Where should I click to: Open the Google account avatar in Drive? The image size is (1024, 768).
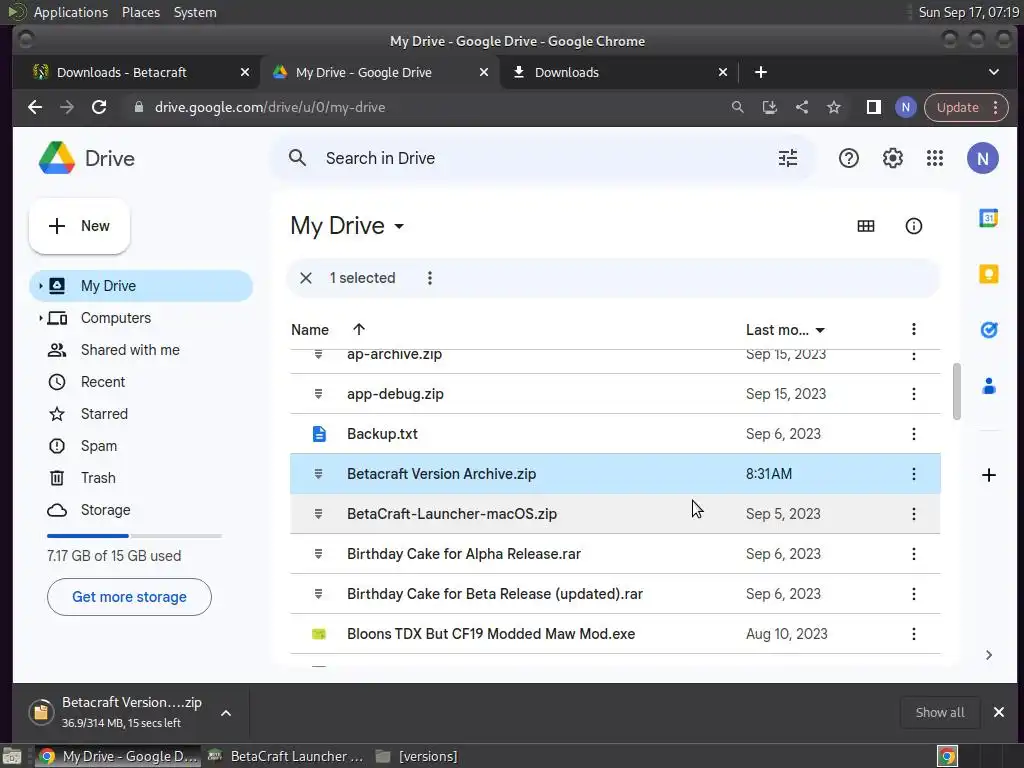[982, 158]
